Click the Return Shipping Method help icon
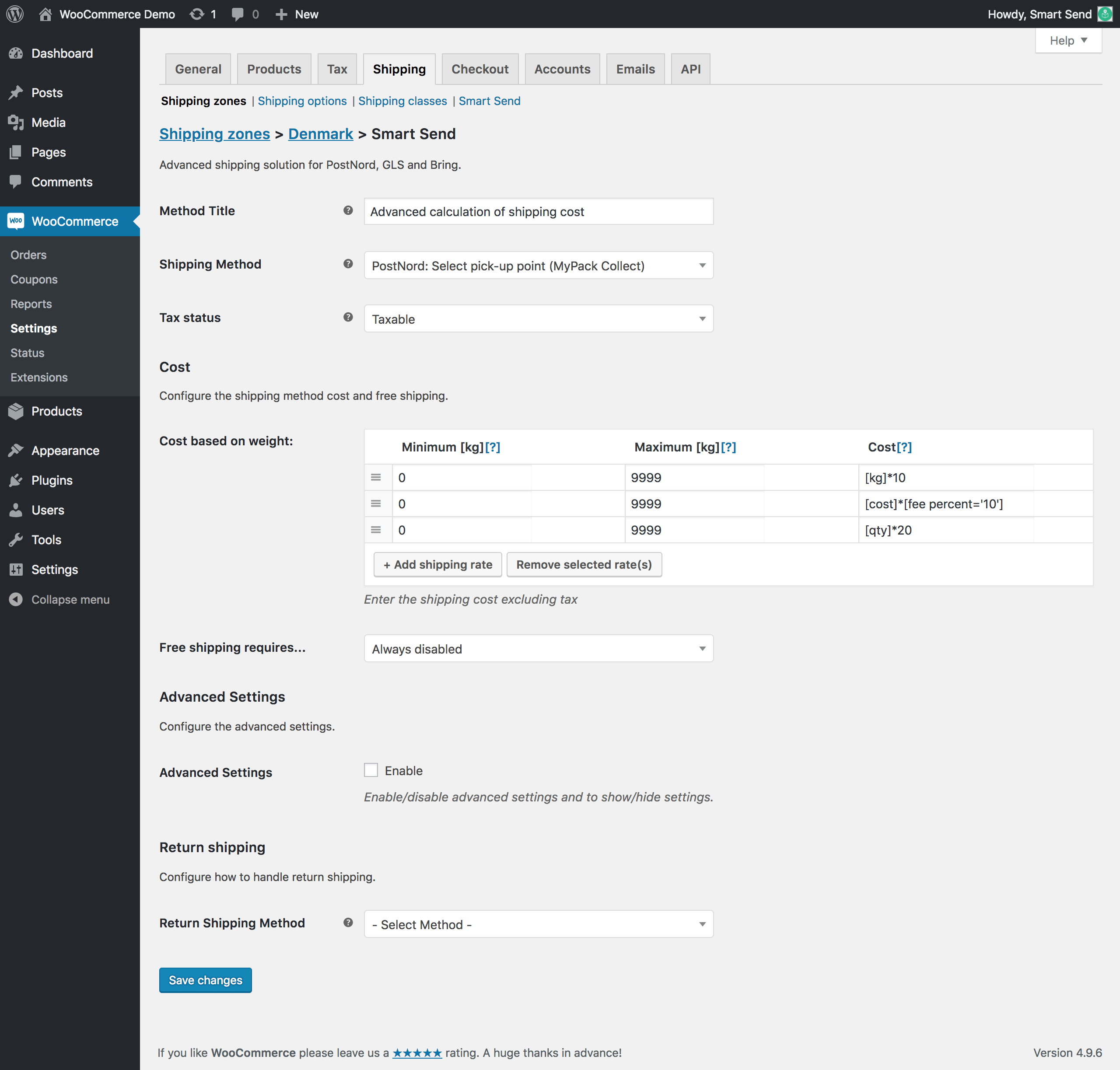The height and width of the screenshot is (1070, 1120). coord(348,922)
